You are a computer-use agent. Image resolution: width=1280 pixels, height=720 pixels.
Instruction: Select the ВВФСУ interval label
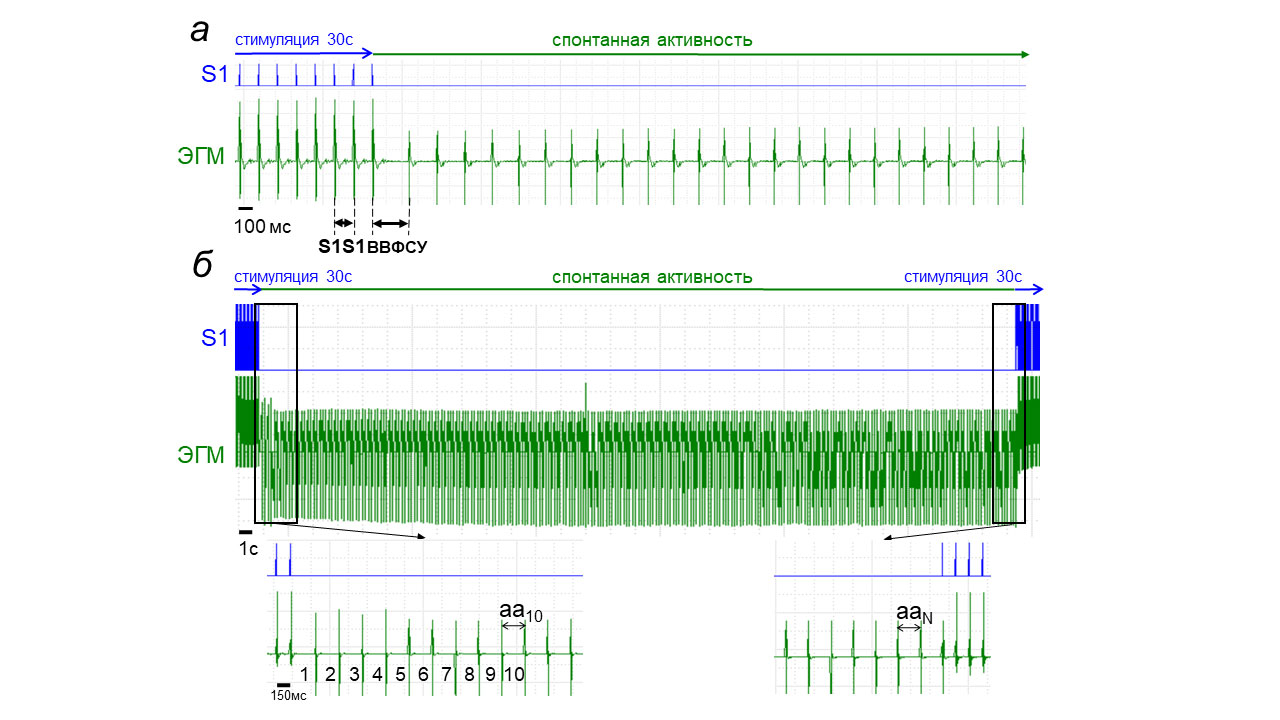[x=397, y=248]
